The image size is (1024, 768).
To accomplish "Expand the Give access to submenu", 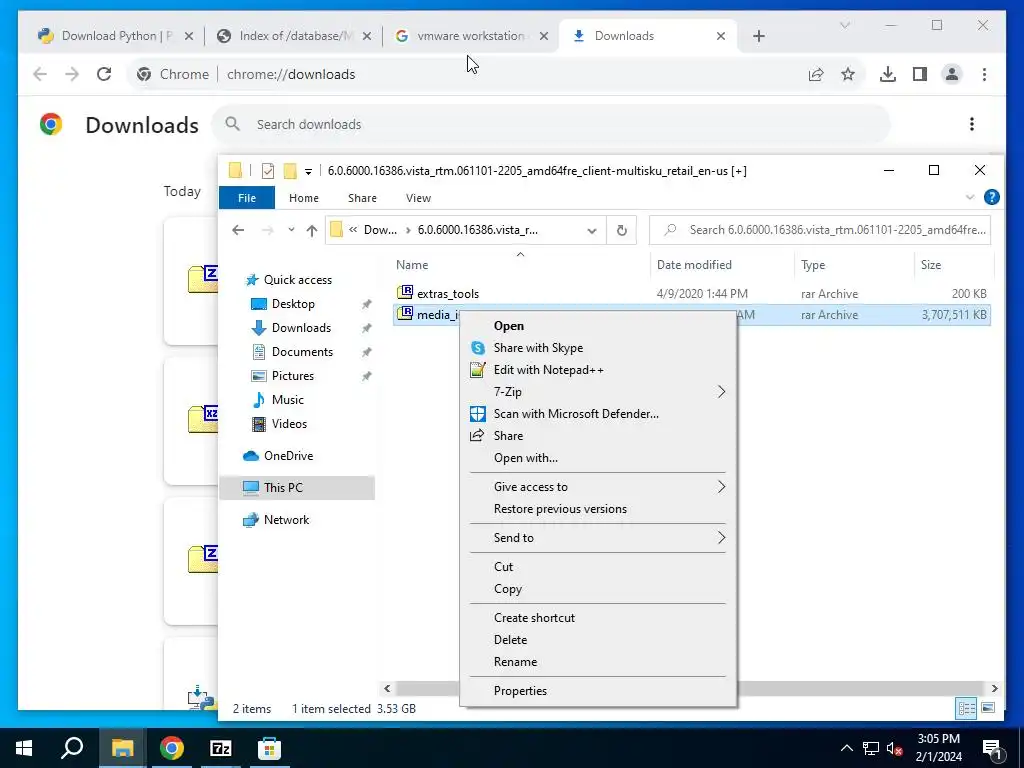I will click(598, 487).
